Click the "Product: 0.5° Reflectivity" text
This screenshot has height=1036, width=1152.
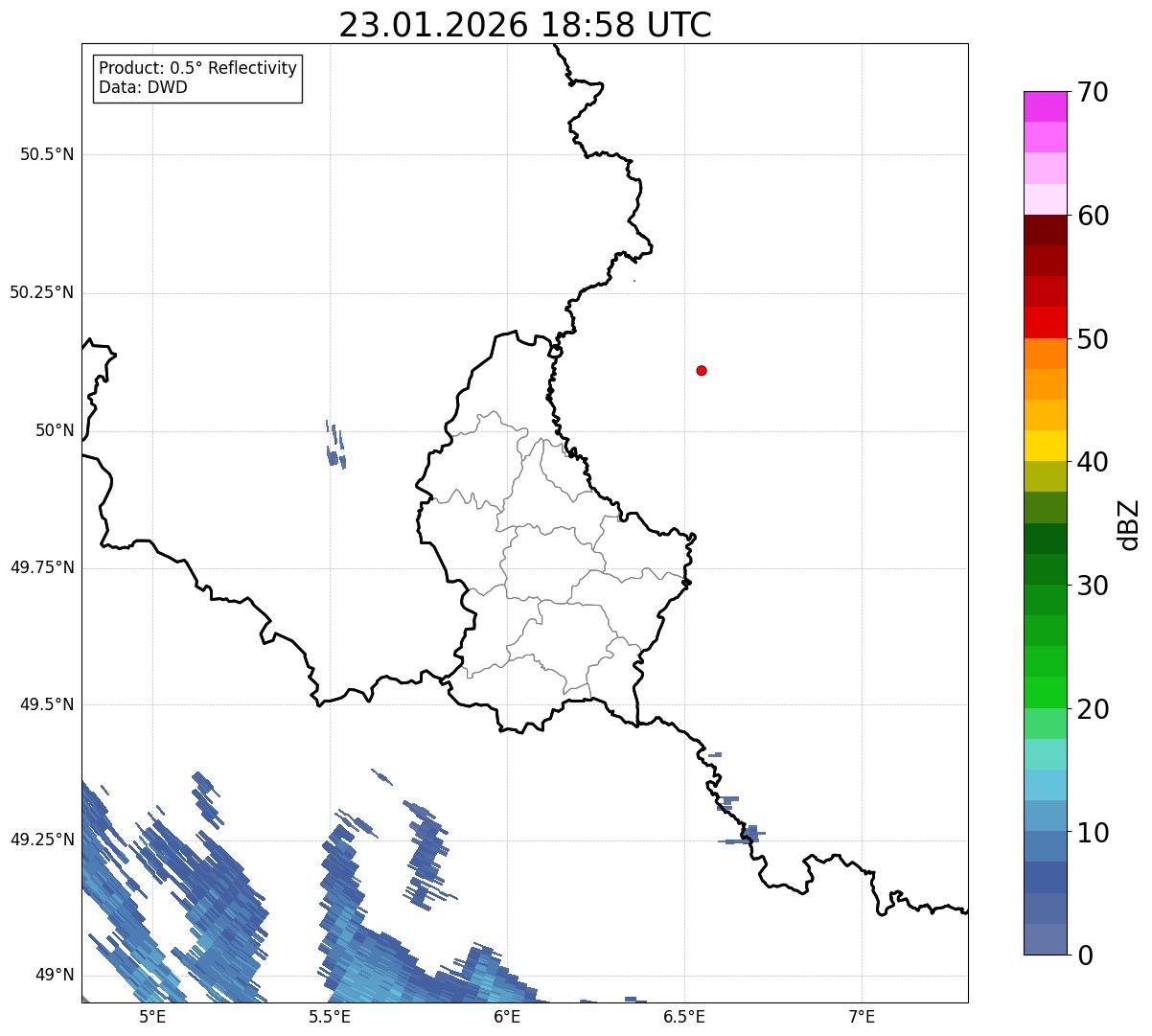[197, 69]
